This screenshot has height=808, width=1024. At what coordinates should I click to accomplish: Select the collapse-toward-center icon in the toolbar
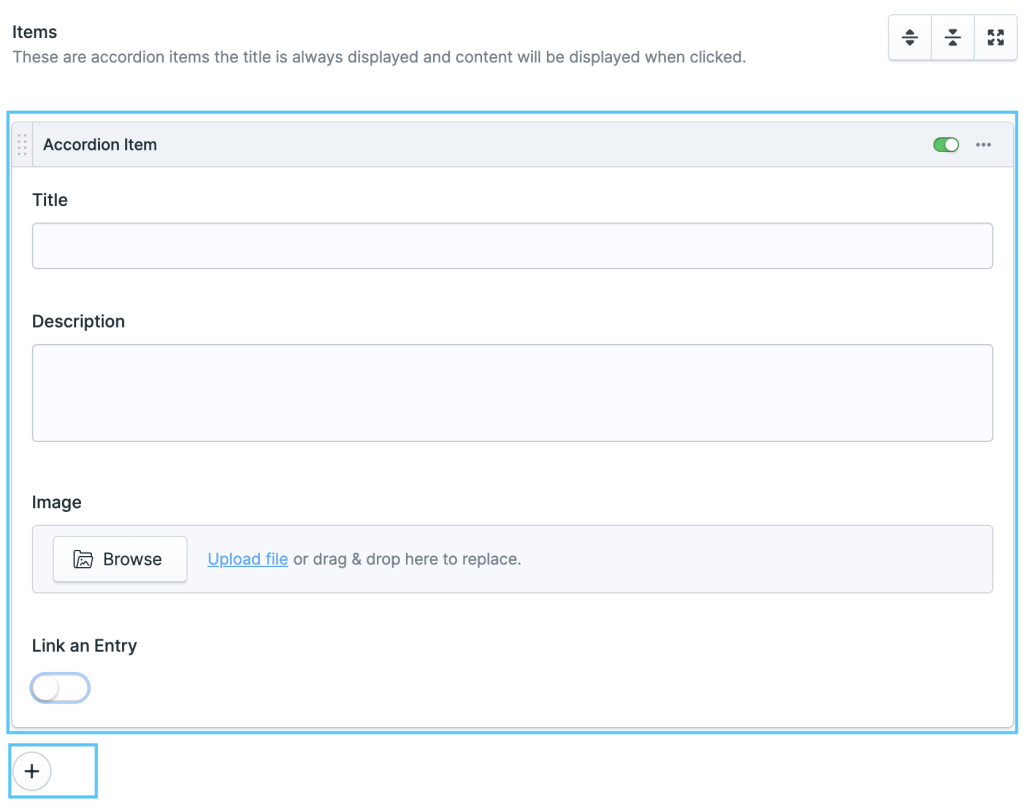952,37
